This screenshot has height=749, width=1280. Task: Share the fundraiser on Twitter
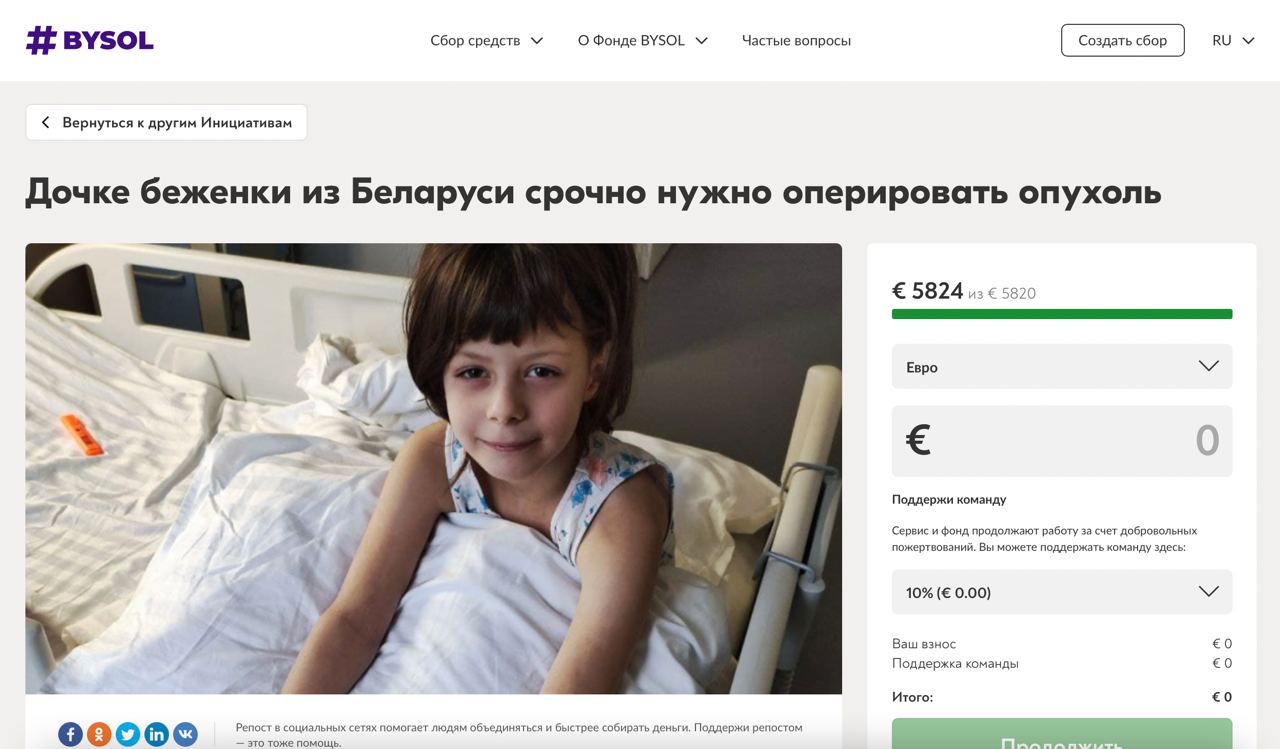[128, 734]
